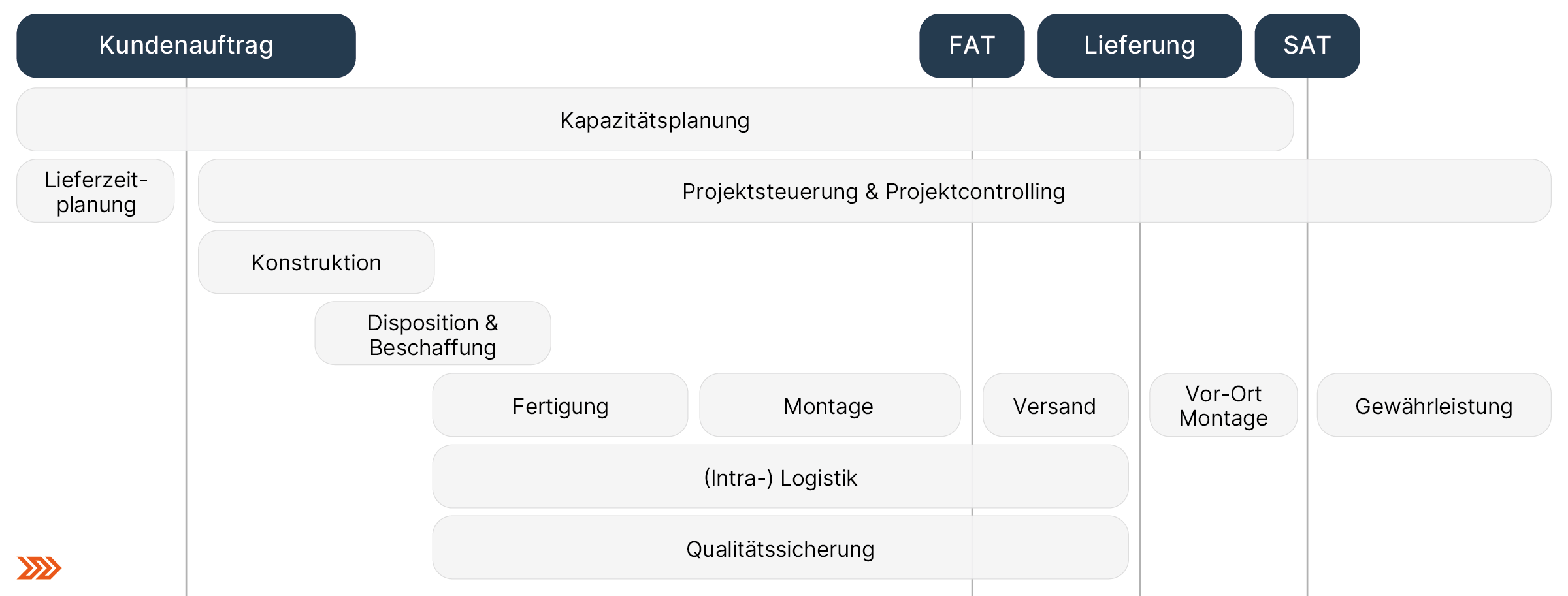Screen dimensions: 1568x596
Task: Click the Versand phase box
Action: point(1055,405)
